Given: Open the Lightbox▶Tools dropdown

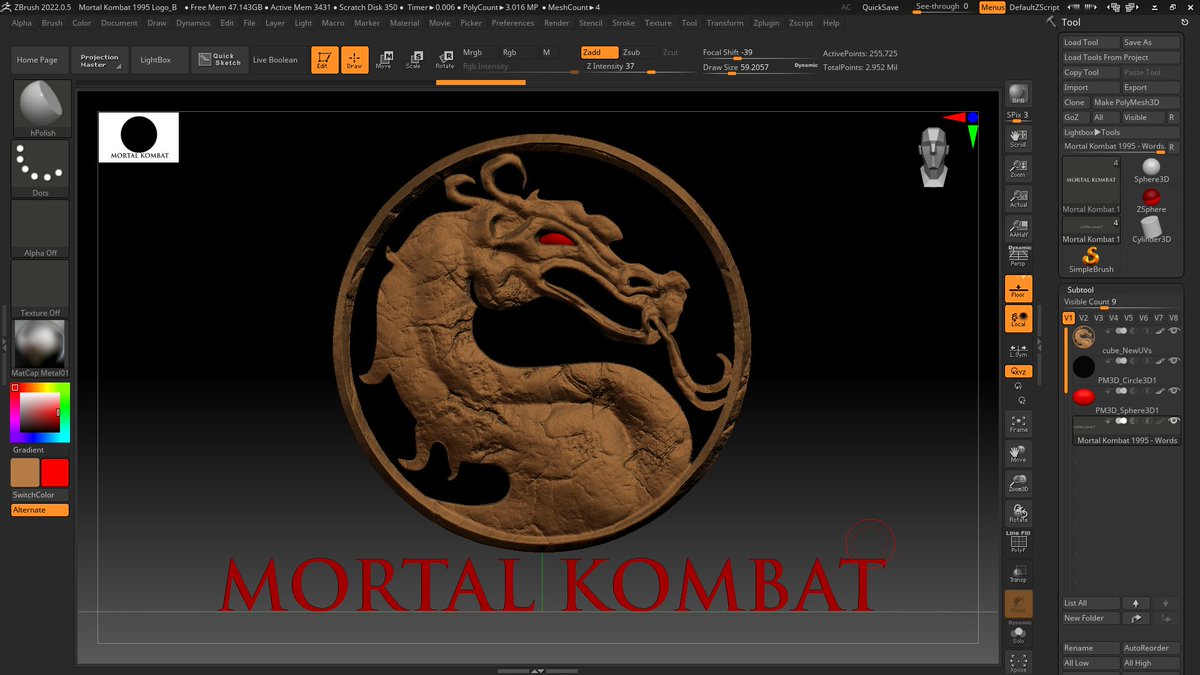Looking at the screenshot, I should 1092,131.
